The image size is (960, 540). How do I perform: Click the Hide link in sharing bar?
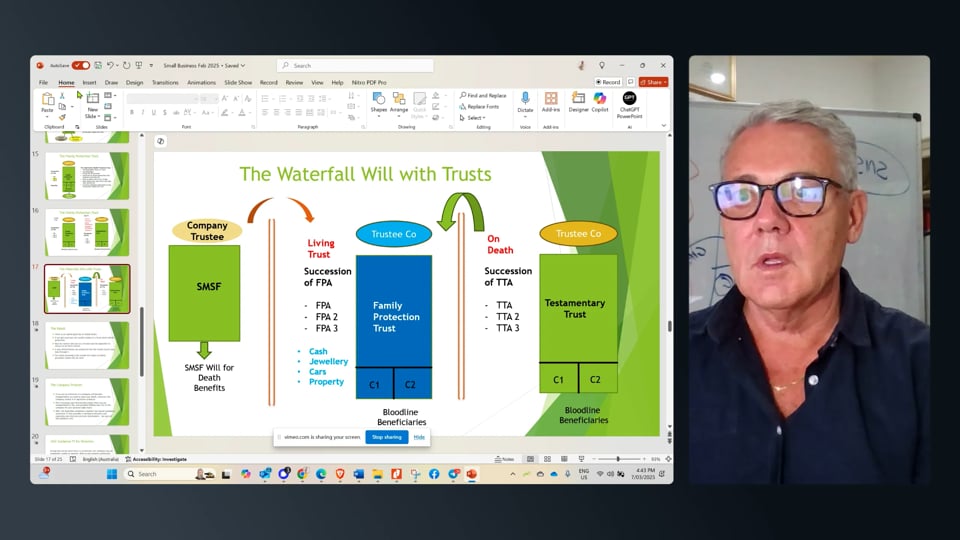(419, 437)
